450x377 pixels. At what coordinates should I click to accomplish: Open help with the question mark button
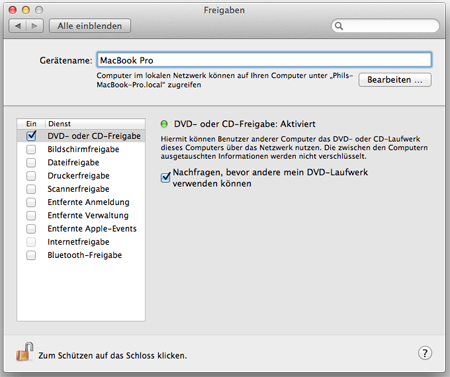pos(425,353)
